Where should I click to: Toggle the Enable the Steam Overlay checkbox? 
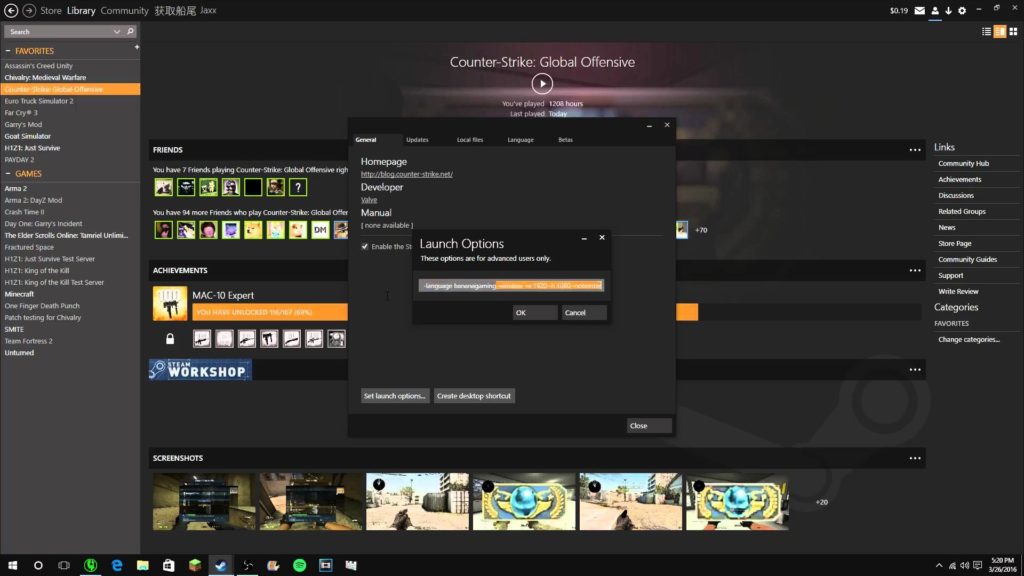click(365, 246)
